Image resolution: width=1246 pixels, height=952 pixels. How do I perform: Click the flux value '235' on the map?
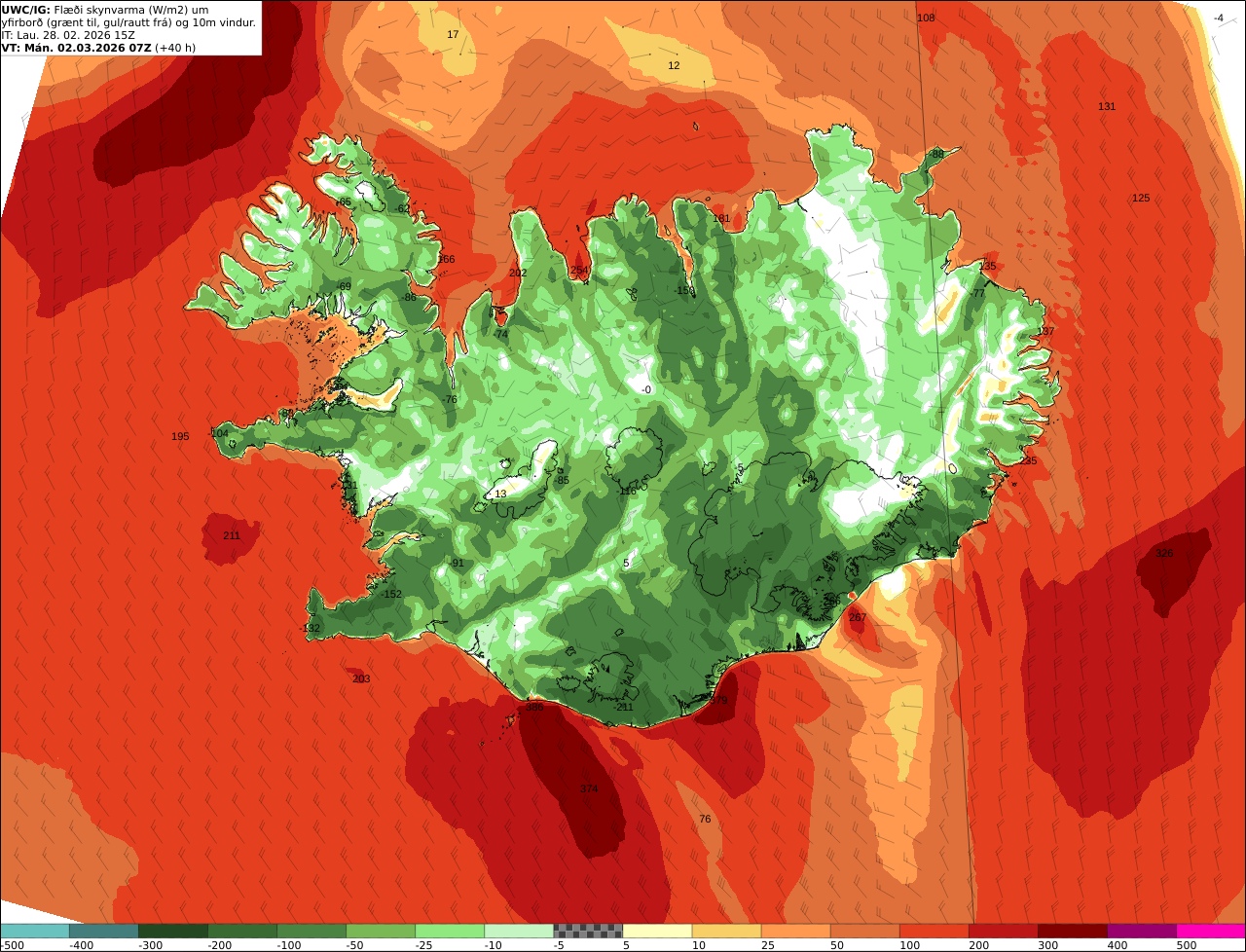pos(1029,460)
